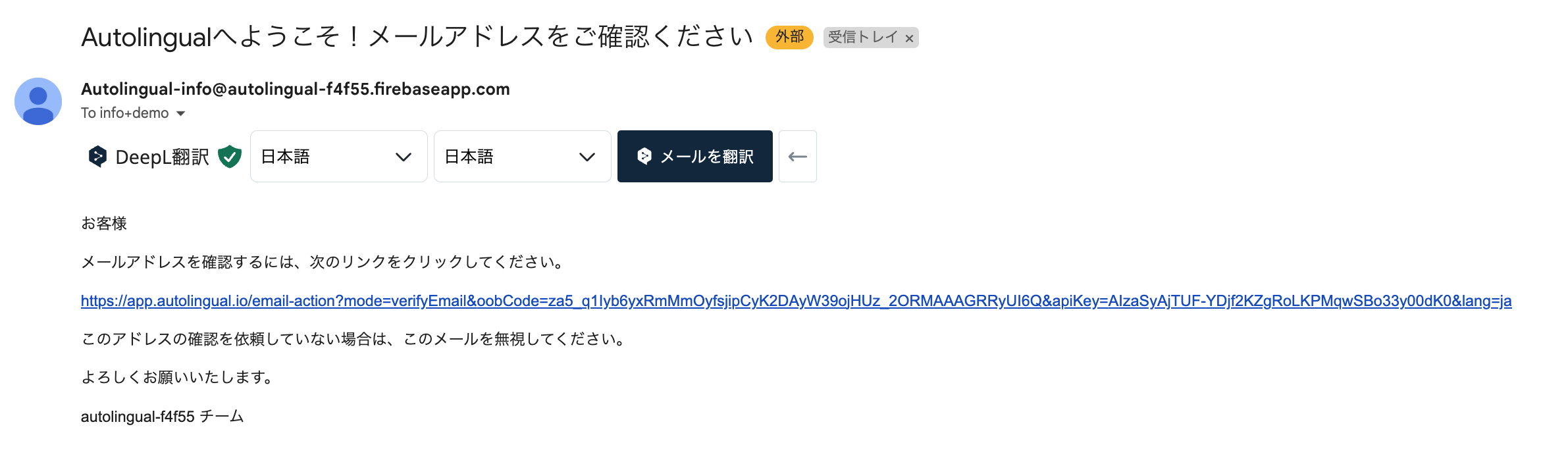
Task: Click the メールを翻訳 translate button
Action: click(695, 157)
